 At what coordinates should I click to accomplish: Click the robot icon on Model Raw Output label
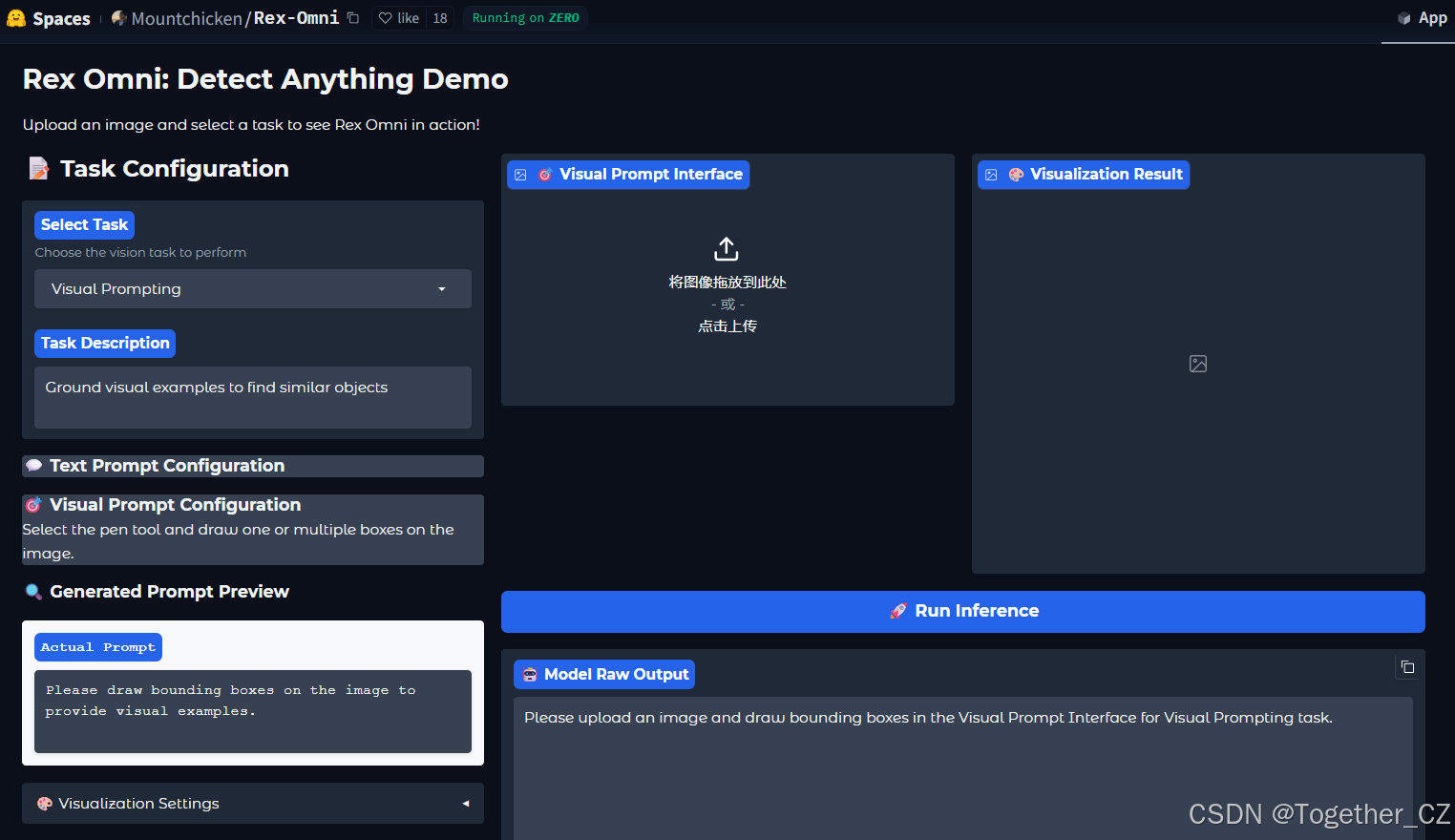point(530,675)
